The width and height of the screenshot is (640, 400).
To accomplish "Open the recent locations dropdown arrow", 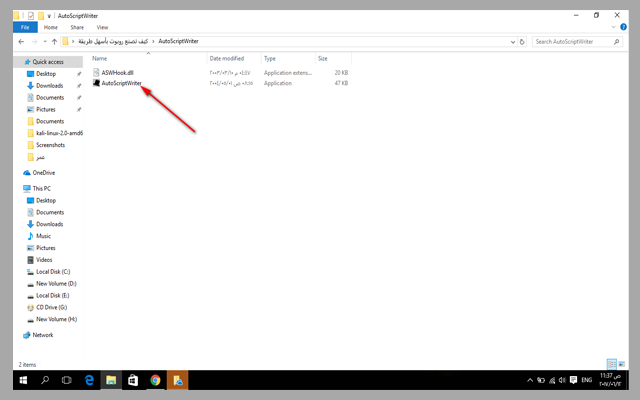I will pyautogui.click(x=45, y=42).
